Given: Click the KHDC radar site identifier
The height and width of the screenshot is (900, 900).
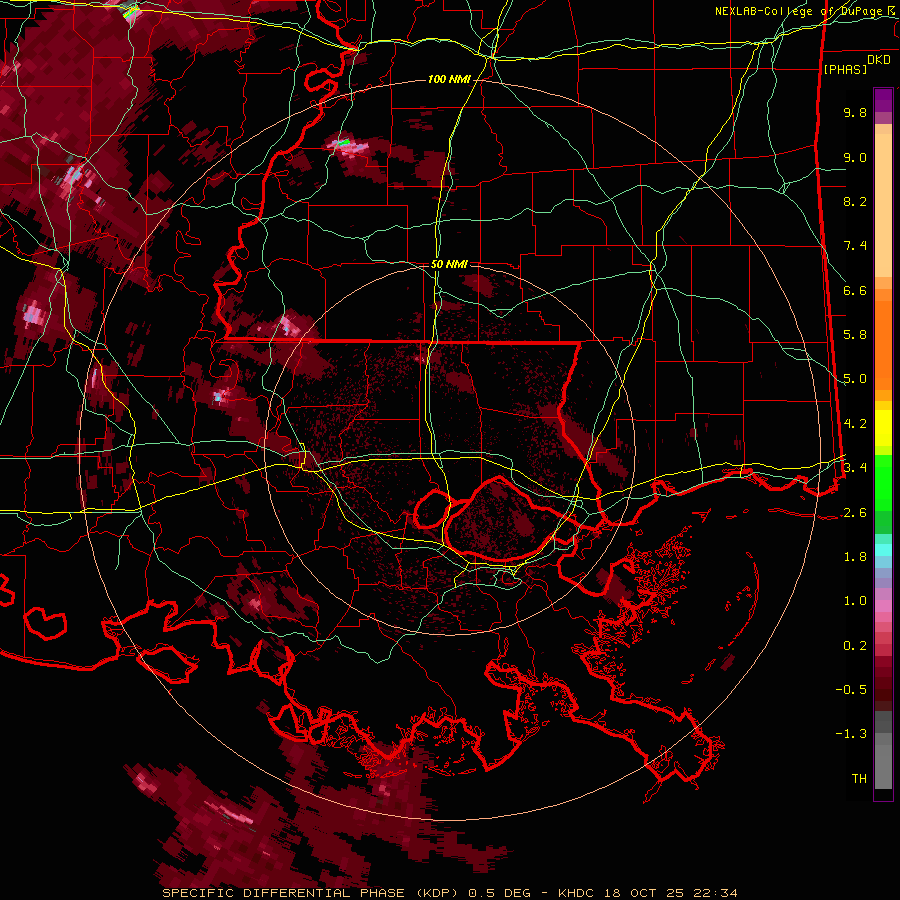Looking at the screenshot, I should coord(578,893).
